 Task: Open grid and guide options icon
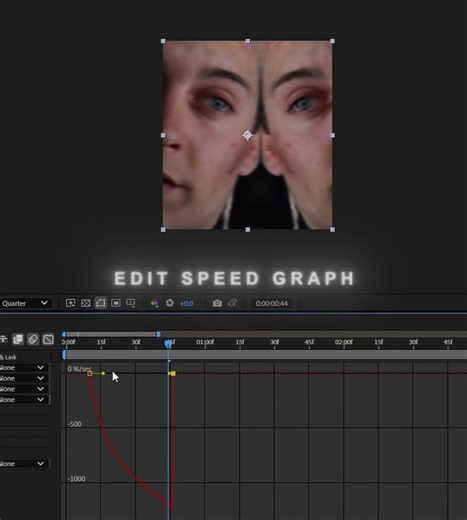[130, 303]
